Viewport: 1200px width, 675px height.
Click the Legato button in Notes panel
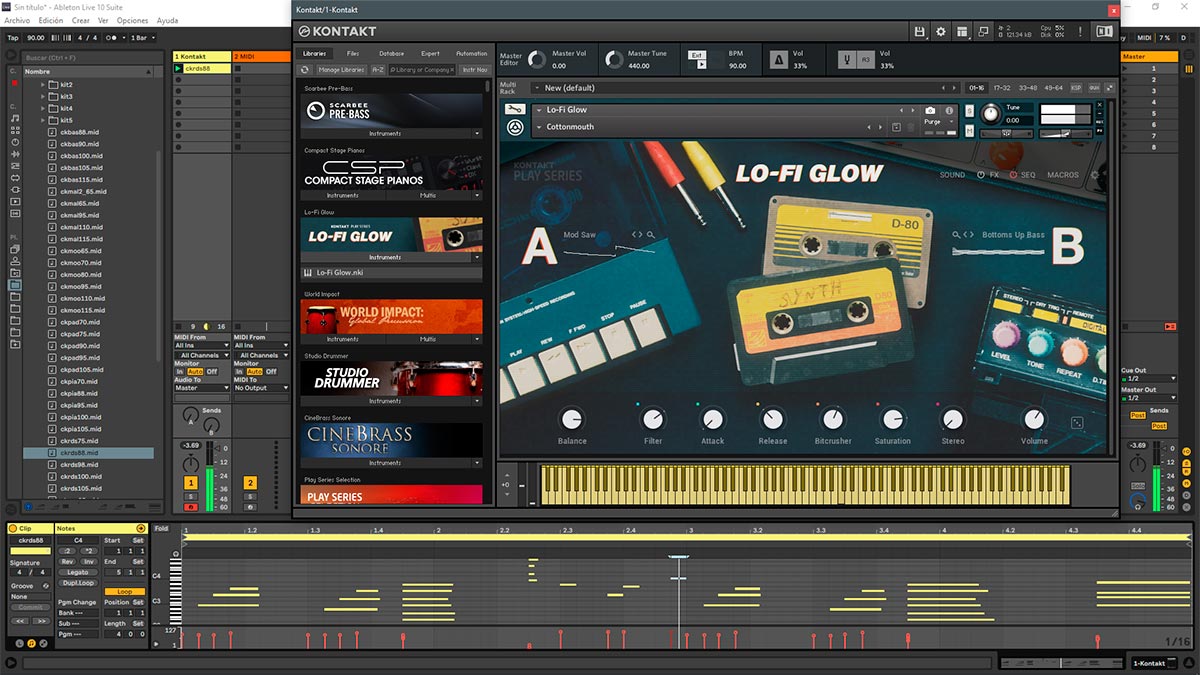tap(76, 572)
